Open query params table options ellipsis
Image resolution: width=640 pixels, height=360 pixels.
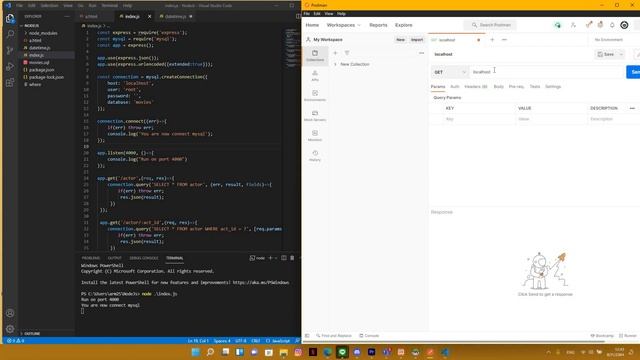[x=632, y=108]
